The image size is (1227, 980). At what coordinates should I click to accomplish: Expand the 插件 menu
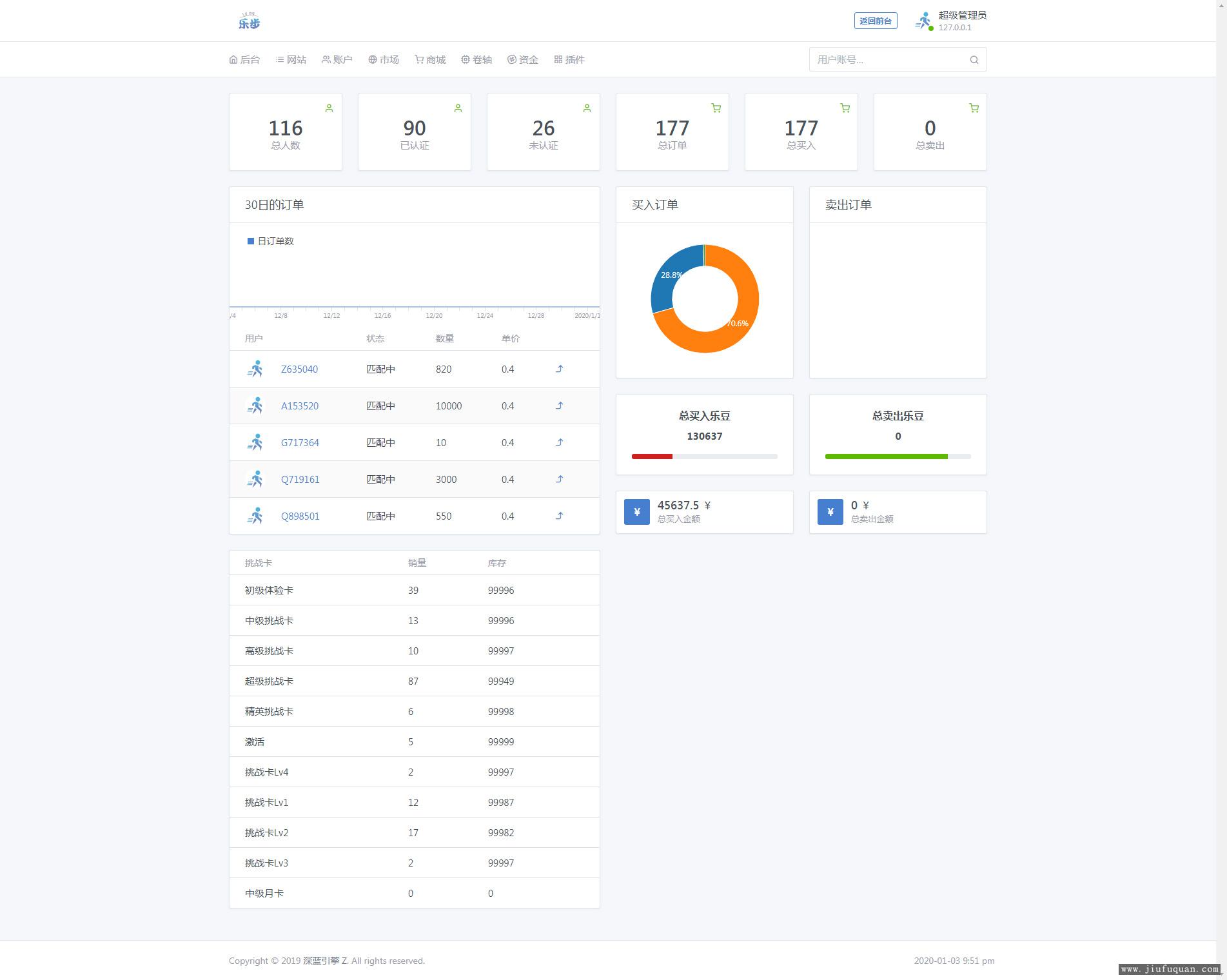point(569,60)
